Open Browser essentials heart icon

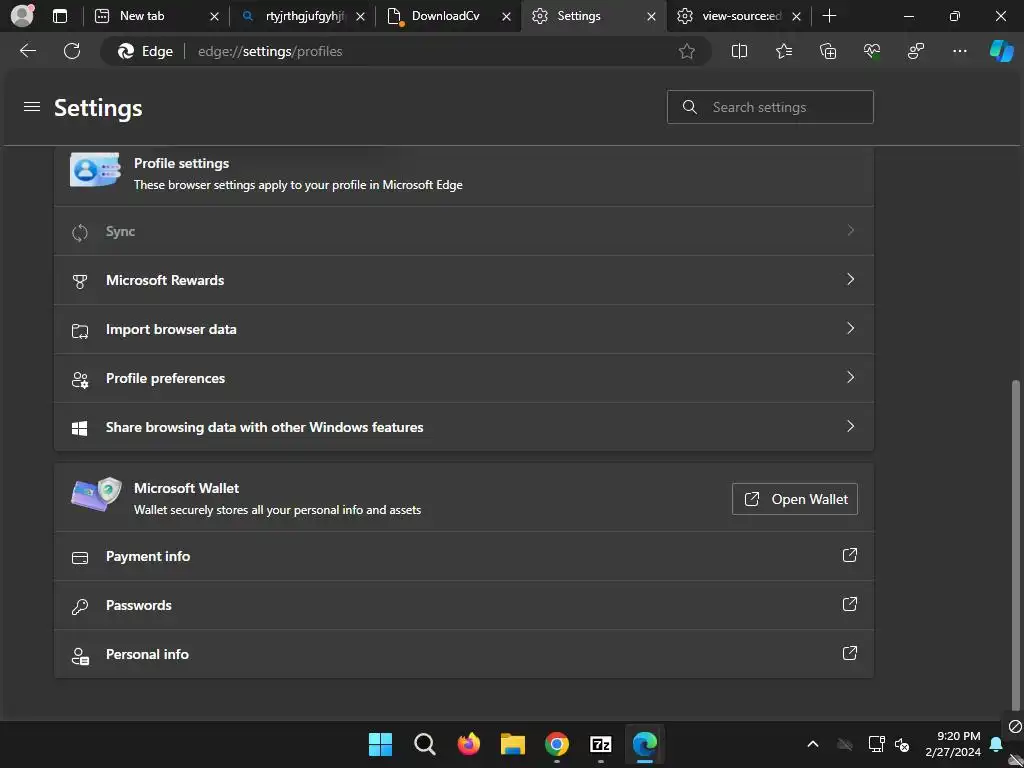[872, 51]
